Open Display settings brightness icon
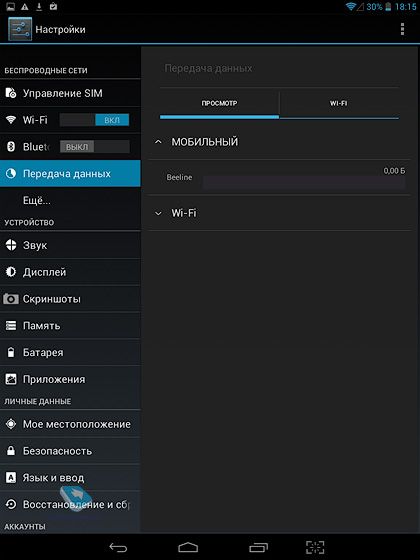Image resolution: width=420 pixels, height=560 pixels. click(11, 272)
